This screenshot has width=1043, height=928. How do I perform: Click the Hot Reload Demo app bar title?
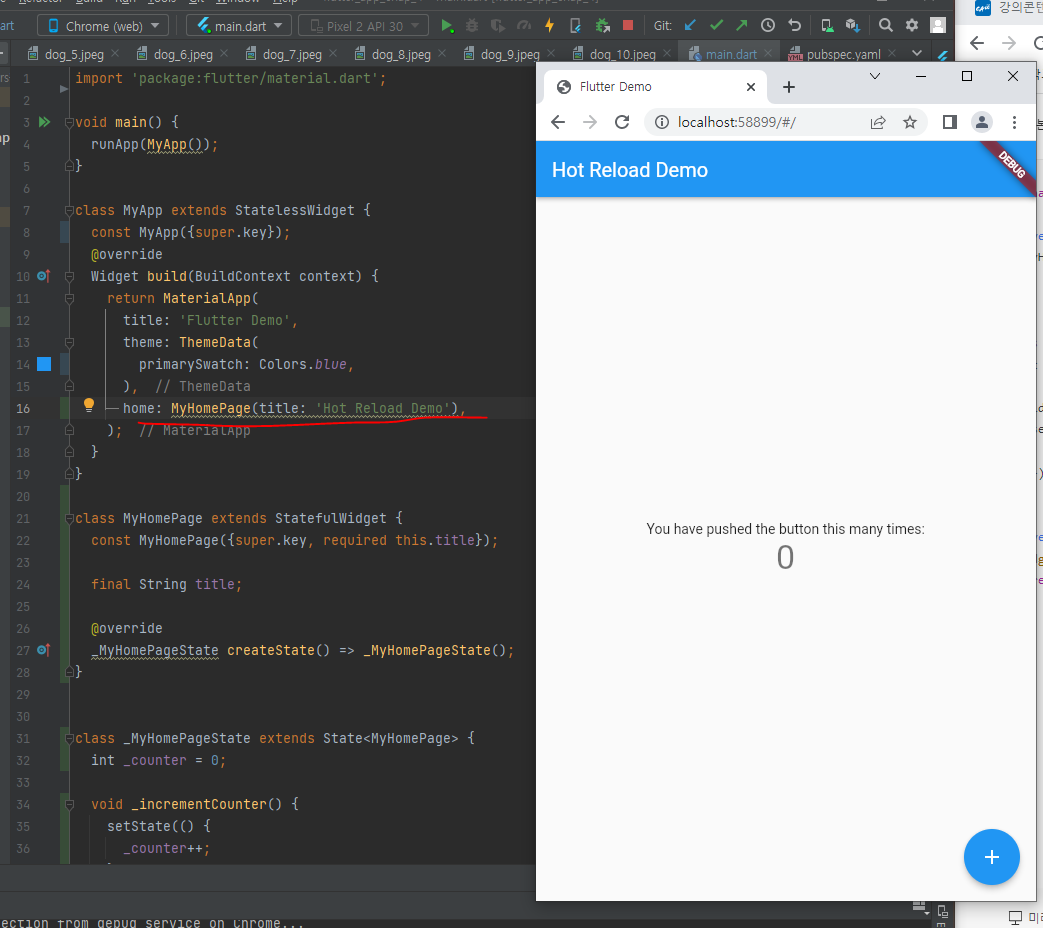coord(629,170)
